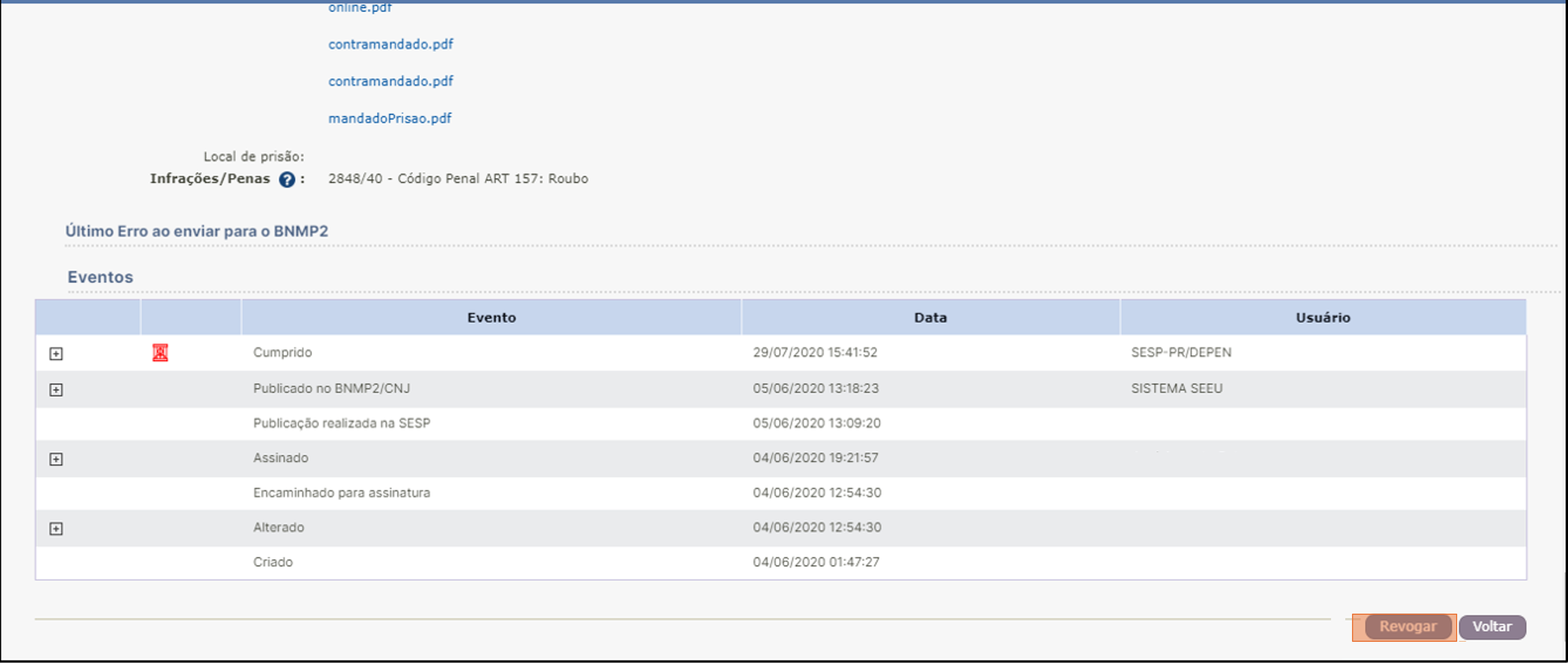Click the Infrações/Penas help question mark icon

[x=287, y=179]
